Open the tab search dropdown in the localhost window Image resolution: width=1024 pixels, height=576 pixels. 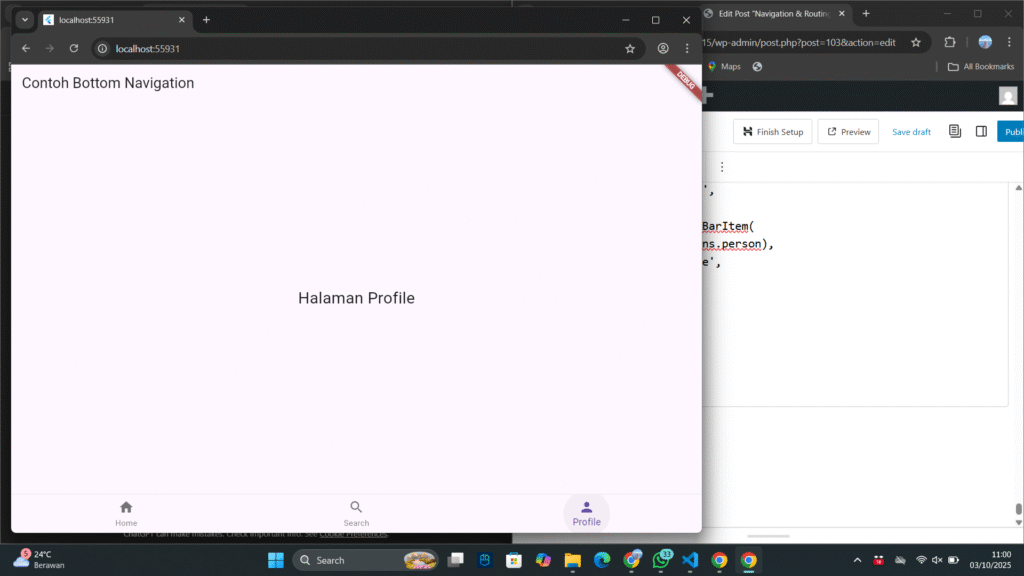tap(25, 20)
